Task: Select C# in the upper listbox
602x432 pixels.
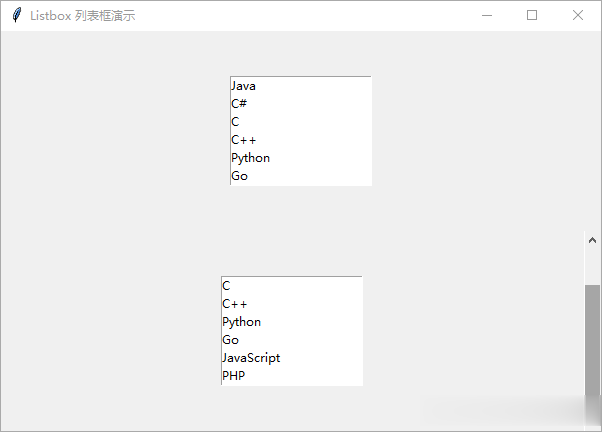Action: click(301, 104)
